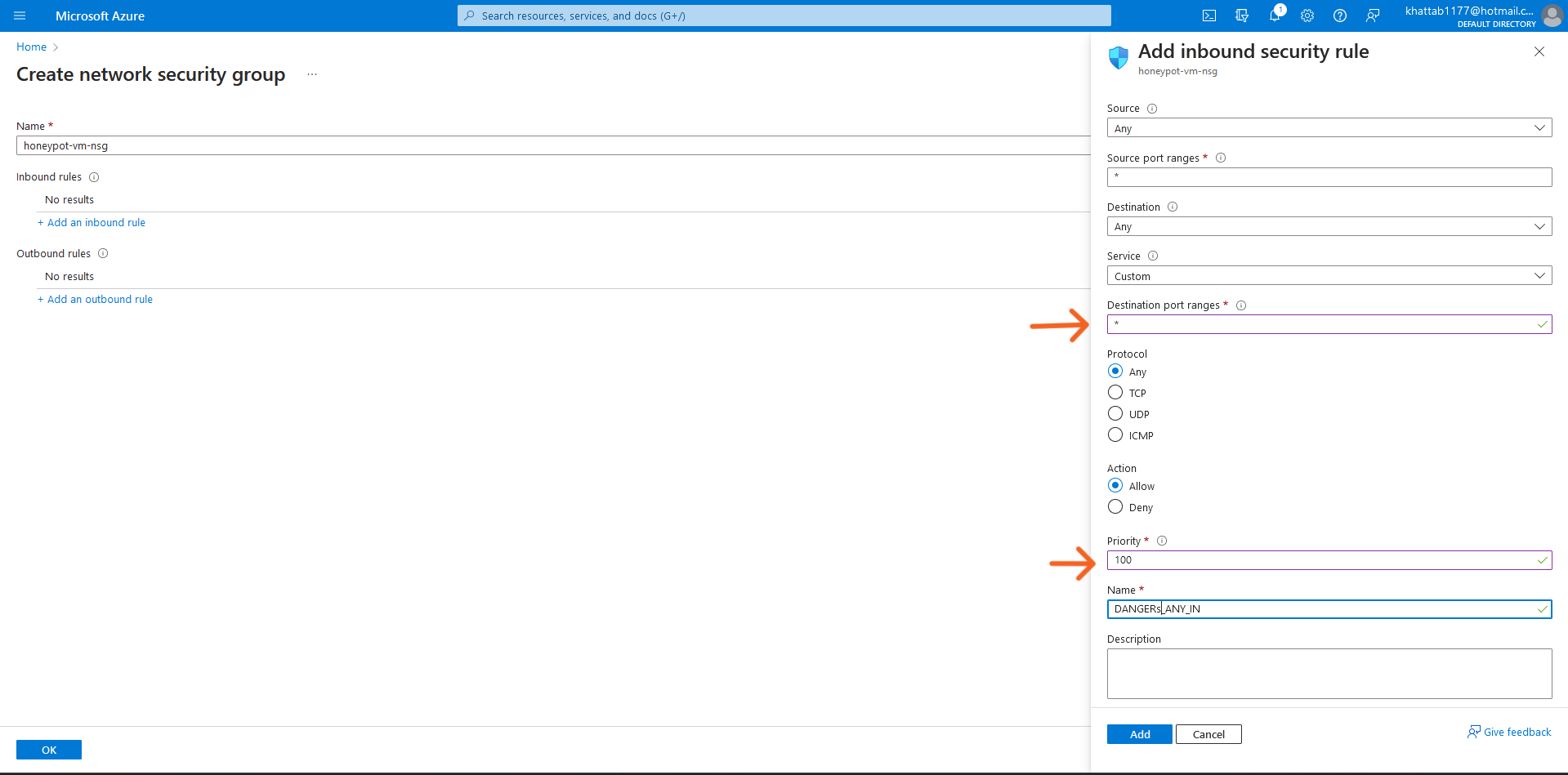Open the help menu icon
The width and height of the screenshot is (1568, 775).
point(1340,16)
